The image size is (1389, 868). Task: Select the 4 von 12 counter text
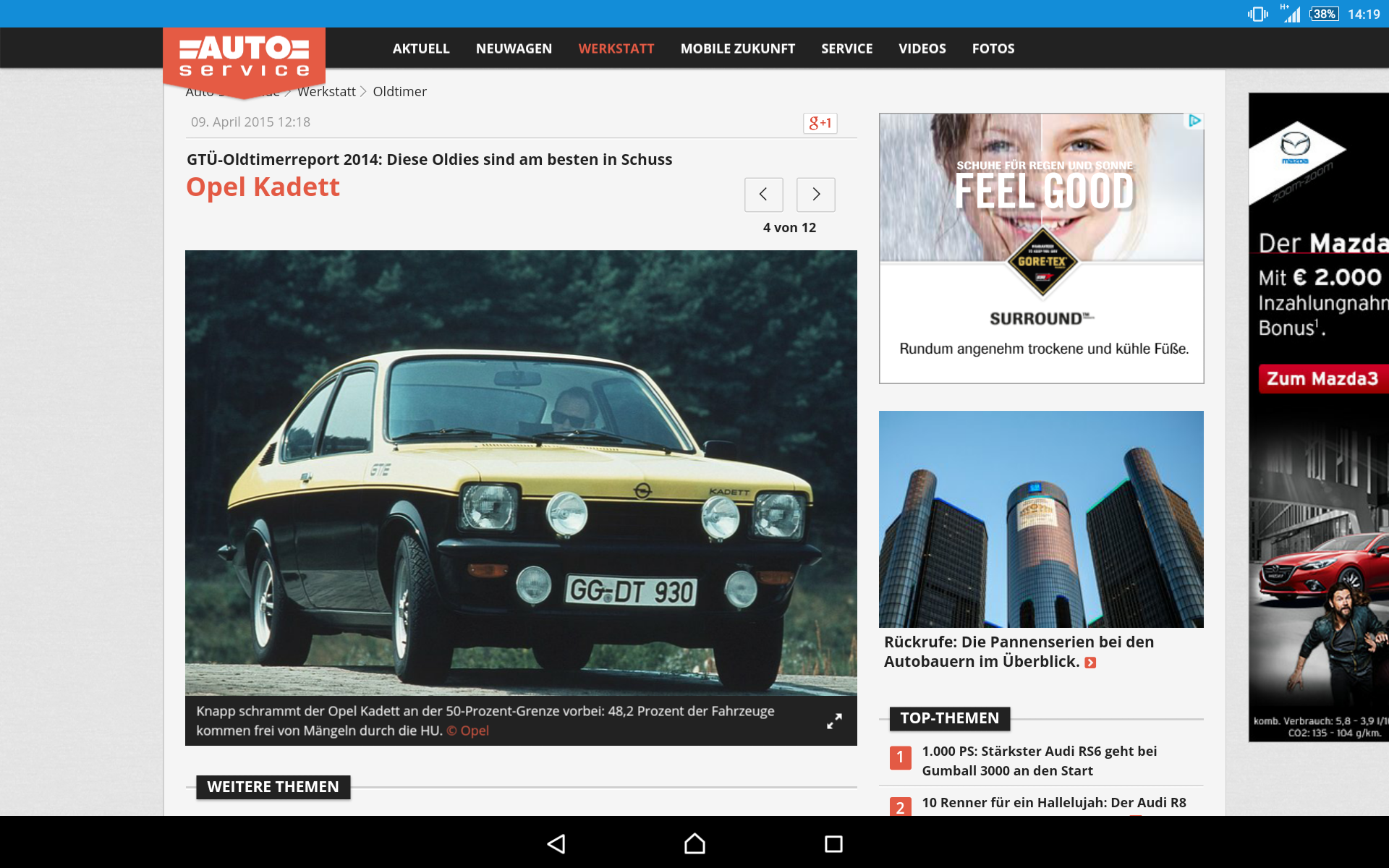789,228
